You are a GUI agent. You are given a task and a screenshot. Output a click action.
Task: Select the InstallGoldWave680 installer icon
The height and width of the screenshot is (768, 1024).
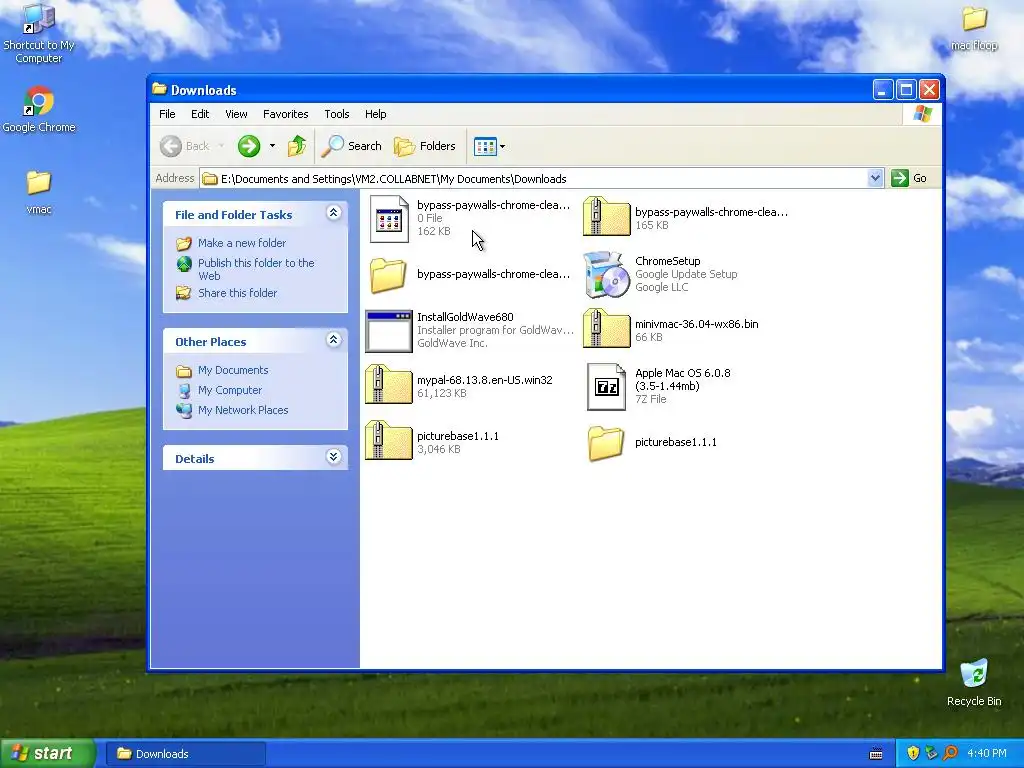click(389, 330)
